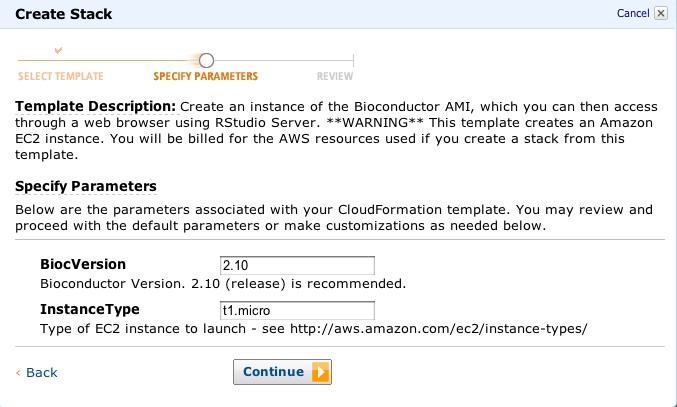Image resolution: width=677 pixels, height=407 pixels.
Task: Click the checkmark above Select Template
Action: 59,49
